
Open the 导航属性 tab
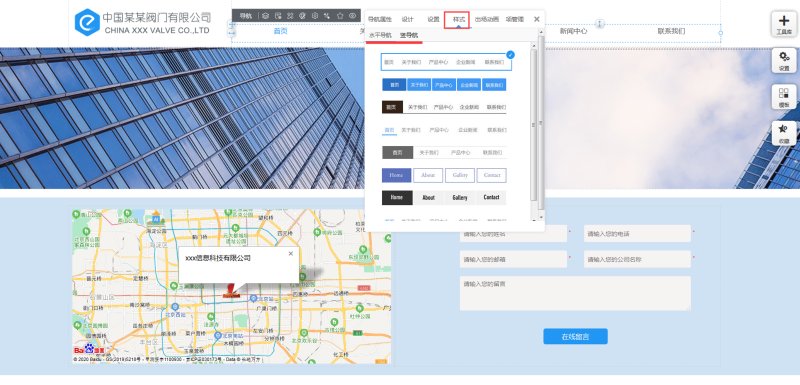click(x=380, y=19)
